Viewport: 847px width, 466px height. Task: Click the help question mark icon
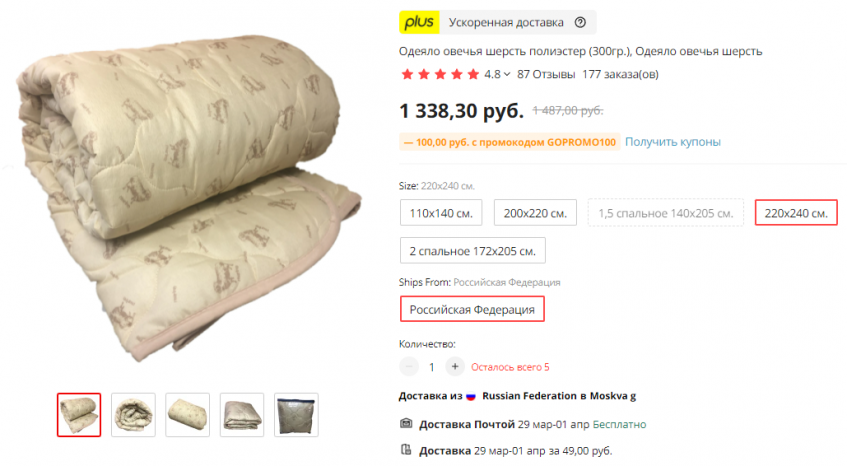pyautogui.click(x=580, y=22)
